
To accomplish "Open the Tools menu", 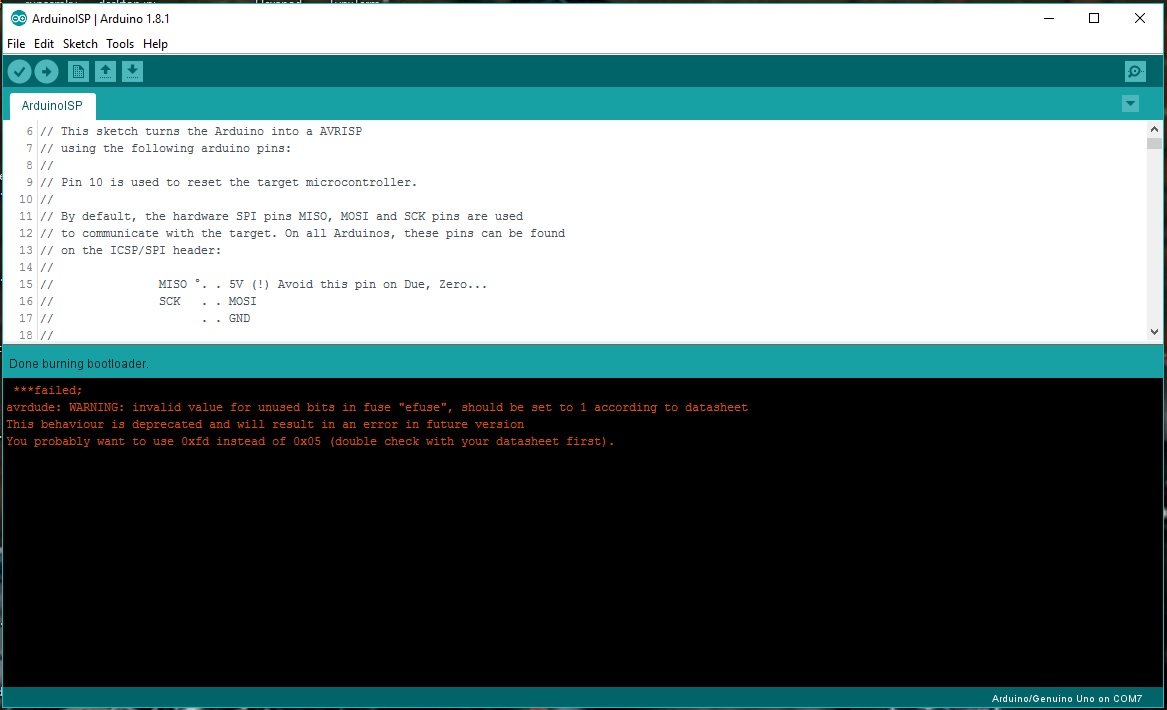I will [x=119, y=43].
